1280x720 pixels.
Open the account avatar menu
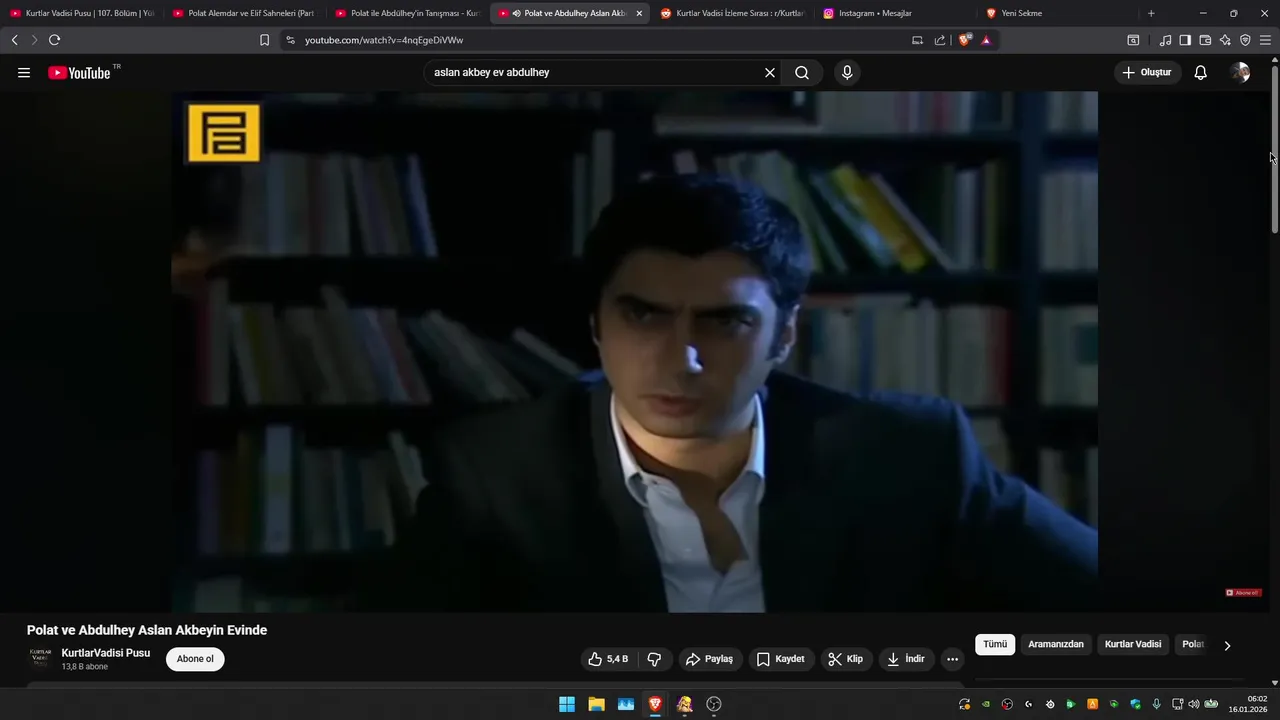coord(1240,73)
